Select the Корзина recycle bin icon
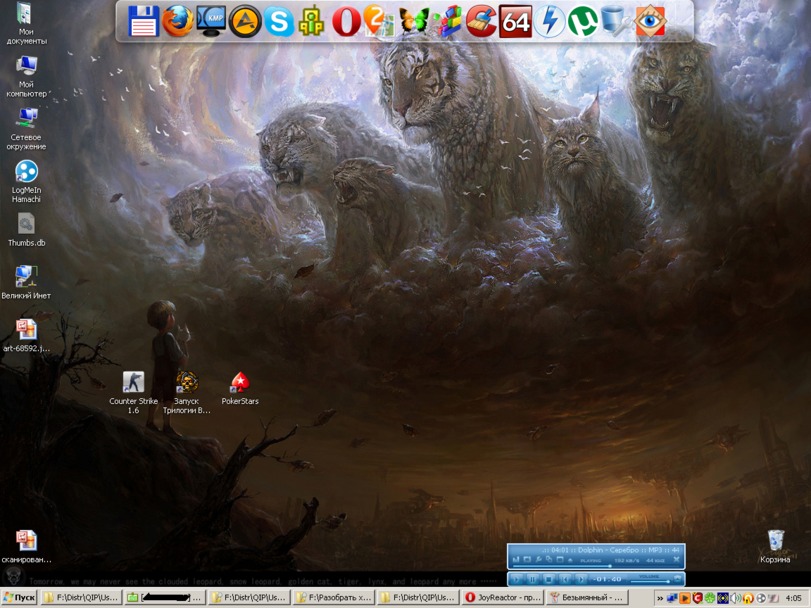Image resolution: width=811 pixels, height=608 pixels. pos(775,546)
